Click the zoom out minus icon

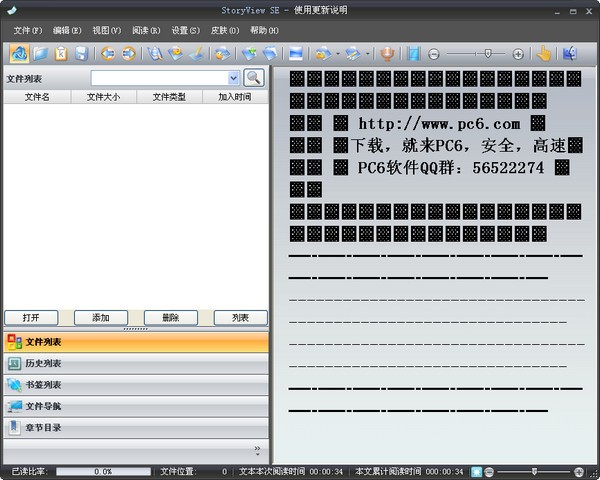coord(434,54)
